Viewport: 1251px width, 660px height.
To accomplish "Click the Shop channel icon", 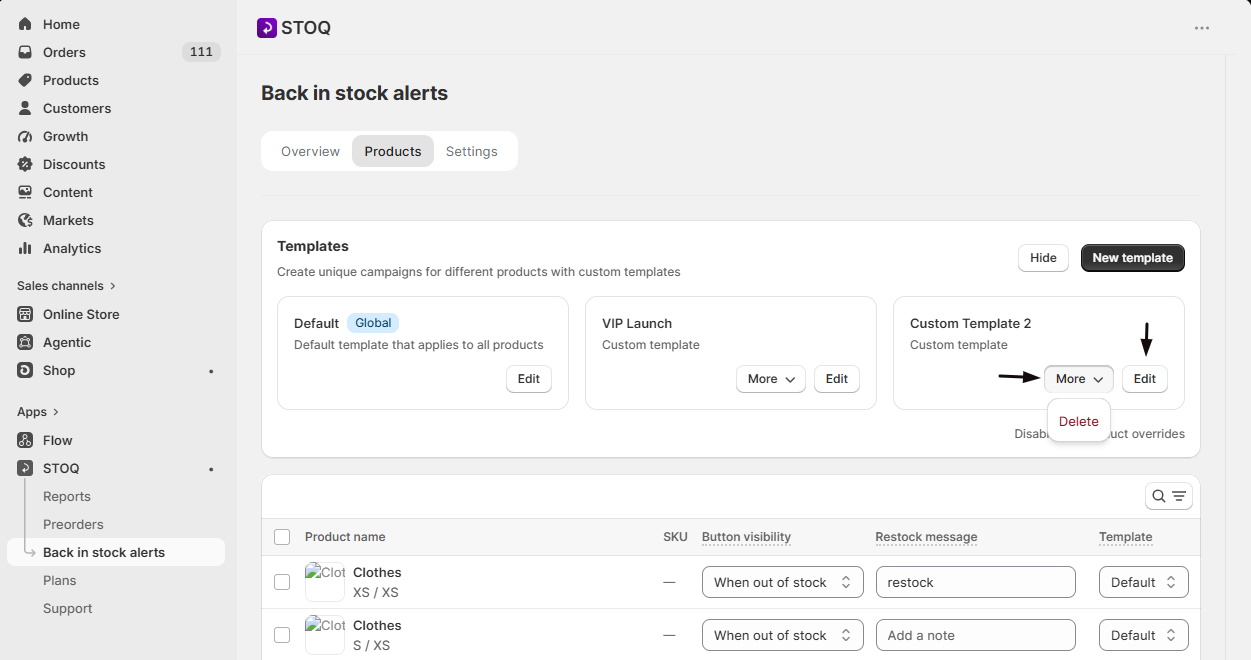I will pos(25,370).
